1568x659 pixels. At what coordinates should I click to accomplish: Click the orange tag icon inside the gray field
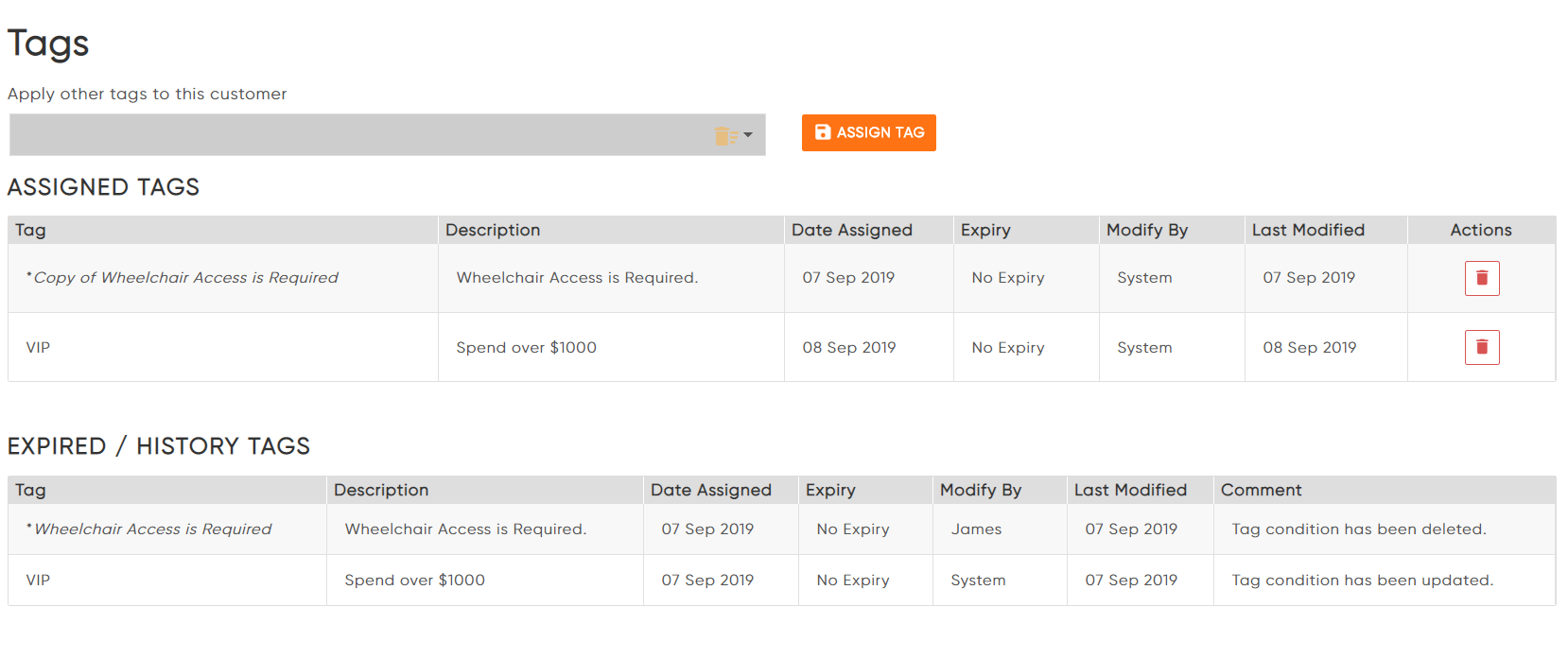tap(725, 134)
